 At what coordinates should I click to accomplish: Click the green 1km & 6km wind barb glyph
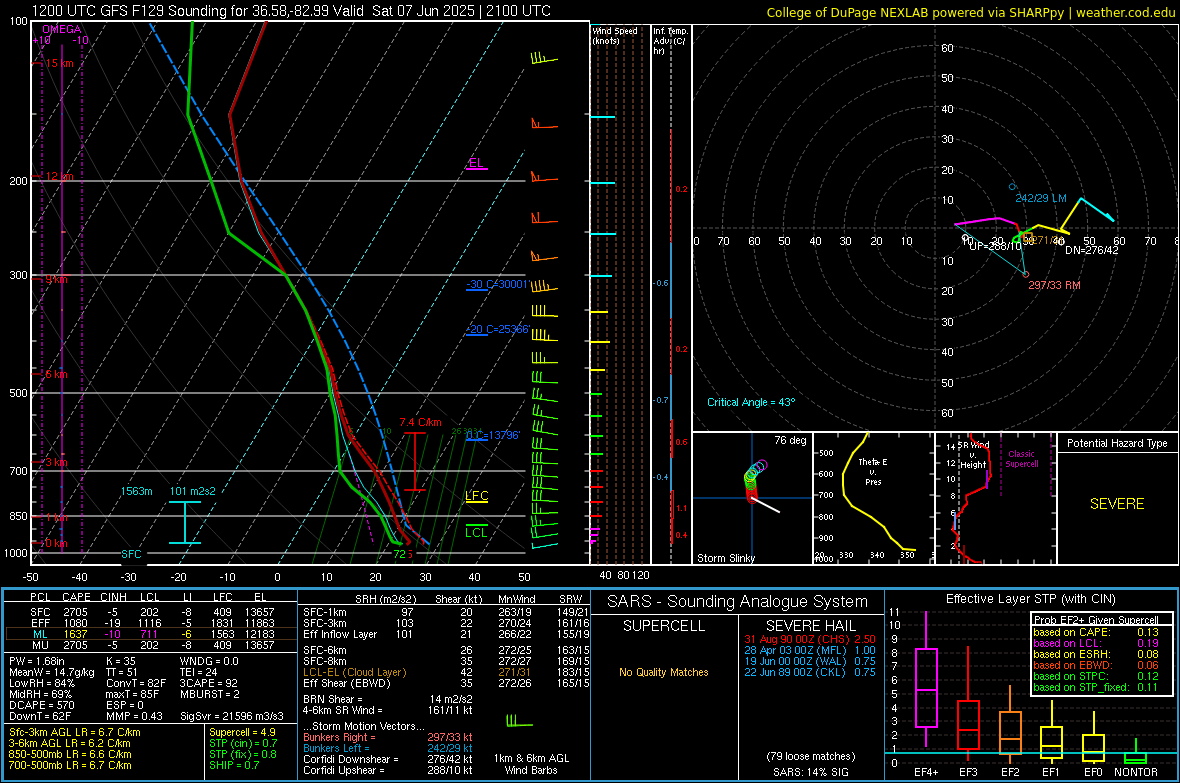tap(519, 721)
